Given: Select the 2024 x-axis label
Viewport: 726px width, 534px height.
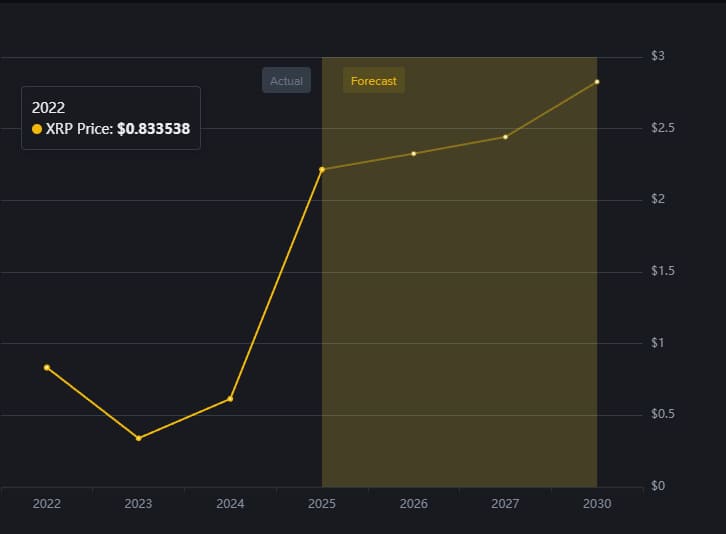Looking at the screenshot, I should tap(230, 504).
